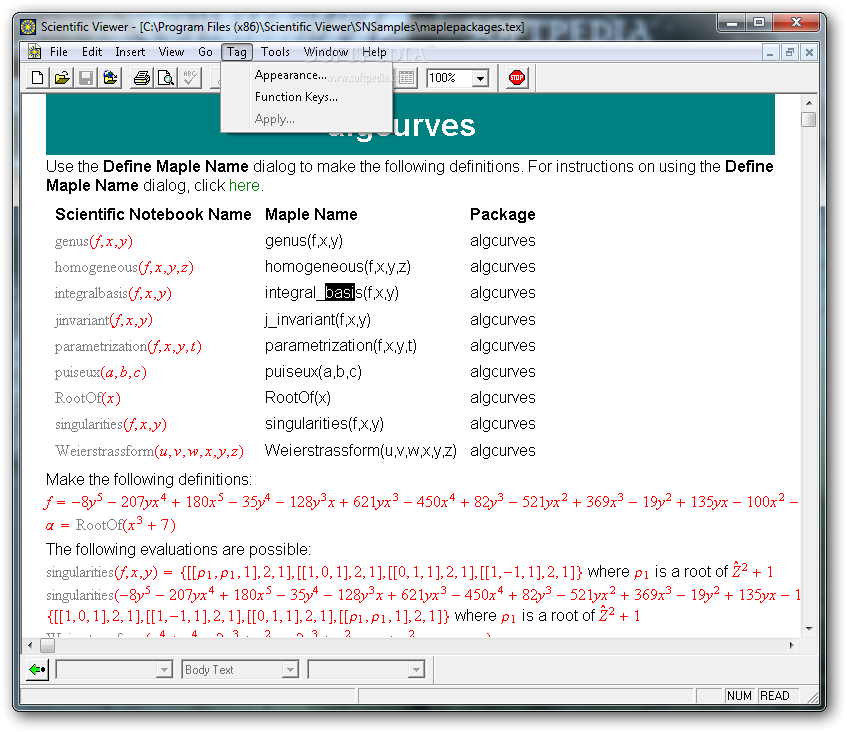The height and width of the screenshot is (732, 847).
Task: Click the Save floppy disk icon
Action: pyautogui.click(x=85, y=78)
